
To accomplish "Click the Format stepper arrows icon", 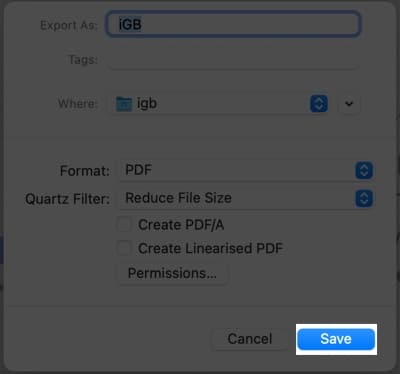I will (x=364, y=170).
